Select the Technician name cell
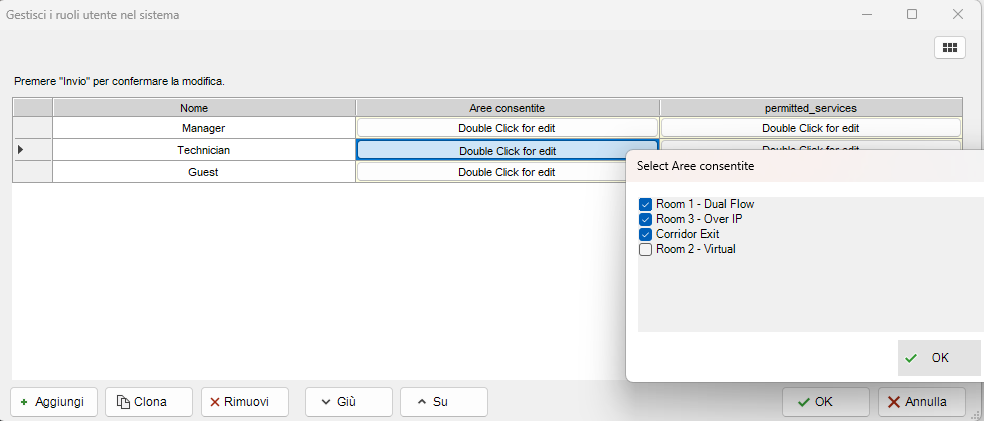984x421 pixels. pyautogui.click(x=203, y=150)
